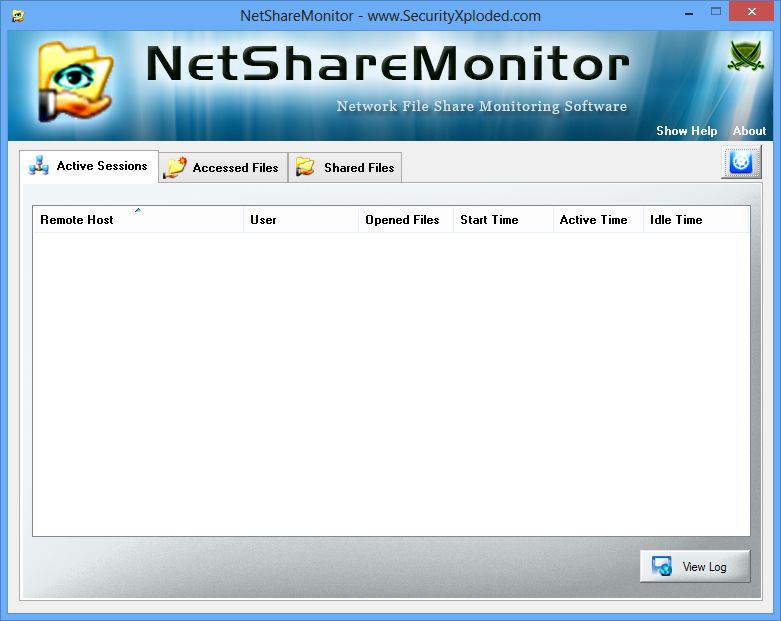This screenshot has width=781, height=621.
Task: Sort by the Active Time column
Action: (x=598, y=220)
